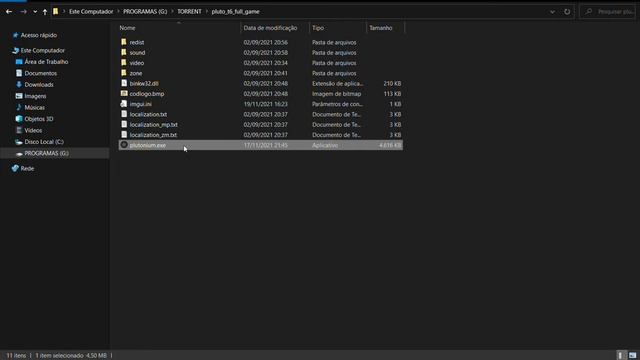
Task: Click the Aplicativo type cell
Action: coord(325,145)
